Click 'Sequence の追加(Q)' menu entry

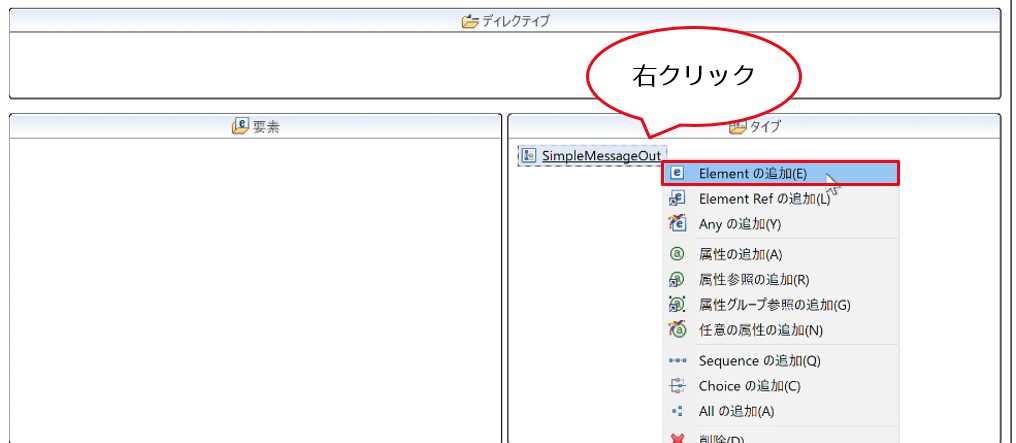(x=780, y=360)
